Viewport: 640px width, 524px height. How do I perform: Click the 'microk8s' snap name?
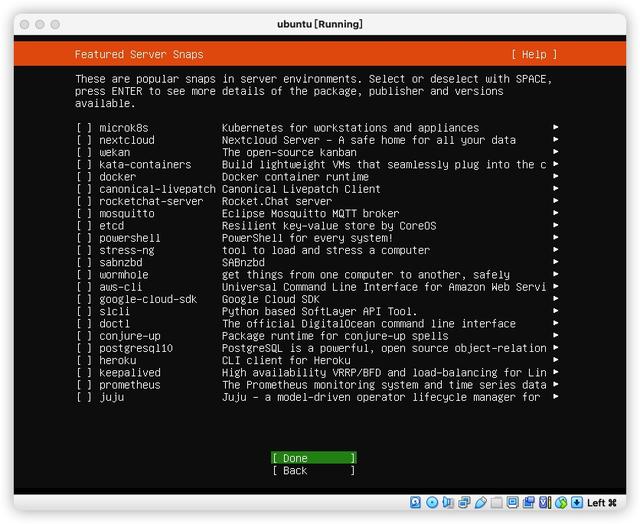[124, 128]
